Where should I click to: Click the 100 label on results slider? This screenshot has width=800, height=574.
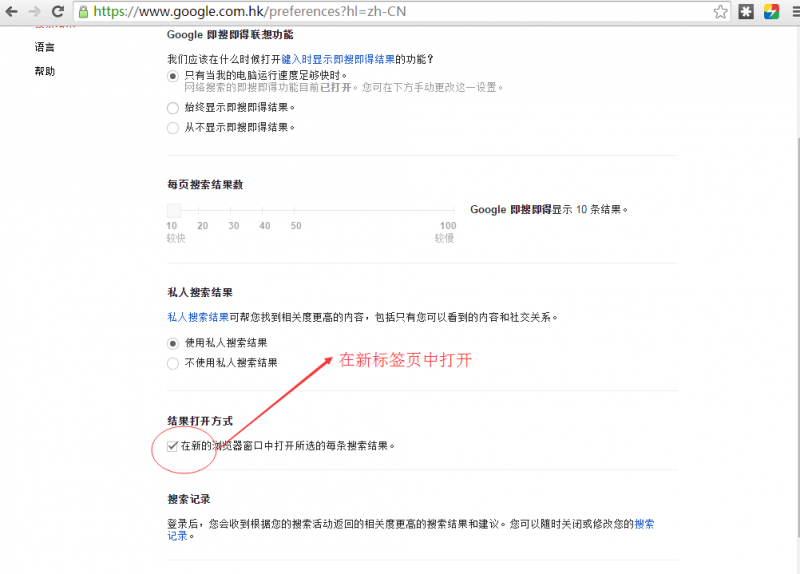[x=448, y=226]
